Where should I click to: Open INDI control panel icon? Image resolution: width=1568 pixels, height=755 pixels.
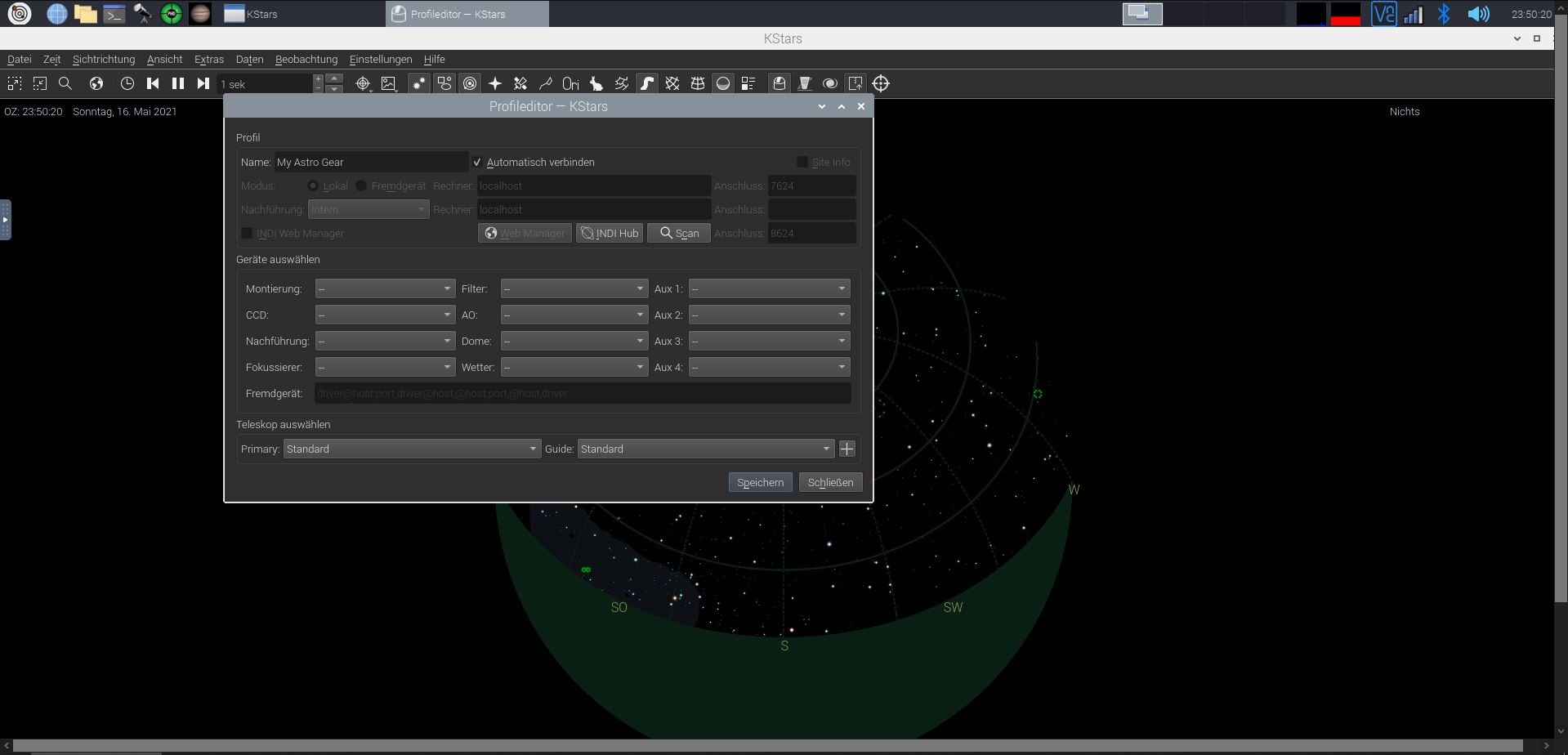pyautogui.click(x=805, y=83)
